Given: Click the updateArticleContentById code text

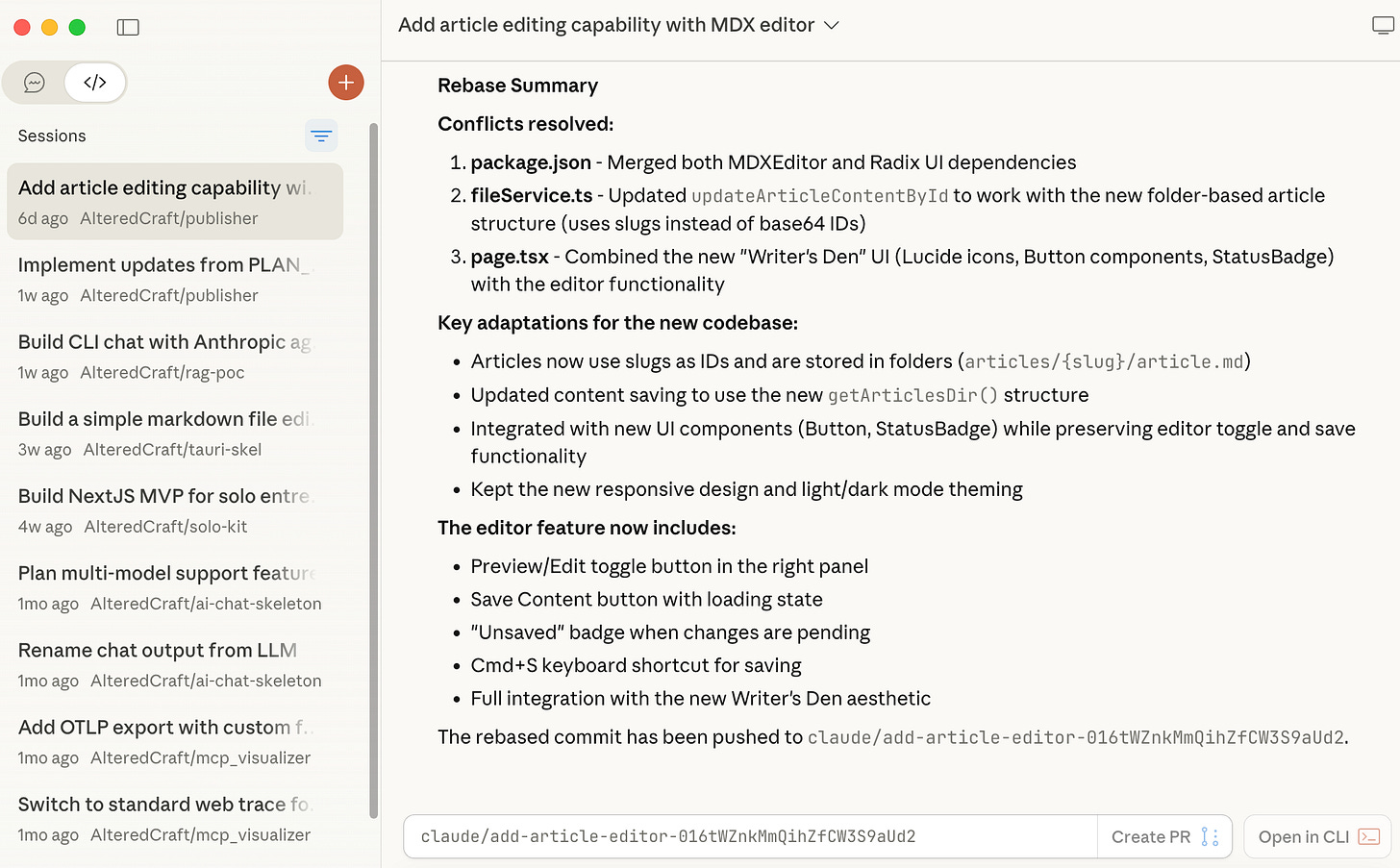Looking at the screenshot, I should pos(819,196).
